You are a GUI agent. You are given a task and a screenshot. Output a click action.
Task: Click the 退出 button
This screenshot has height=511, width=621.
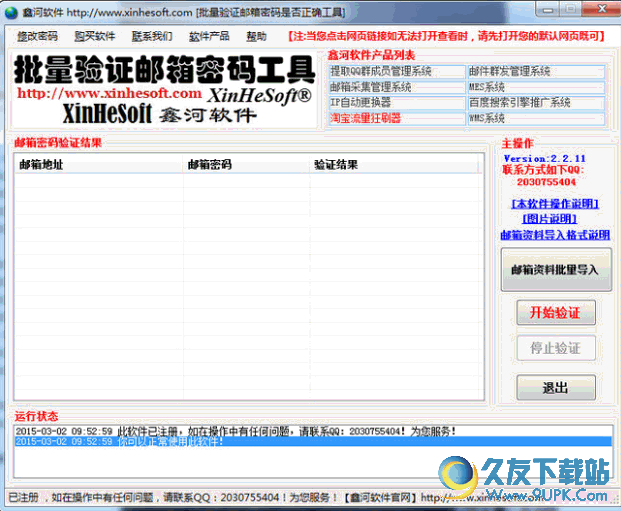coord(556,387)
